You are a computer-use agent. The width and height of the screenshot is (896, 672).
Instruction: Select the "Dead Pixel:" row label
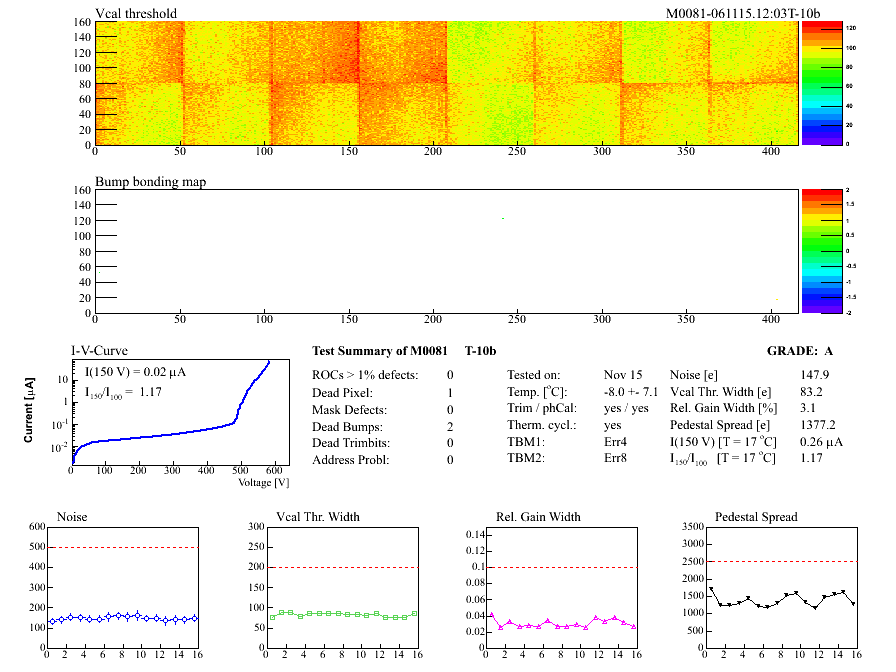345,393
